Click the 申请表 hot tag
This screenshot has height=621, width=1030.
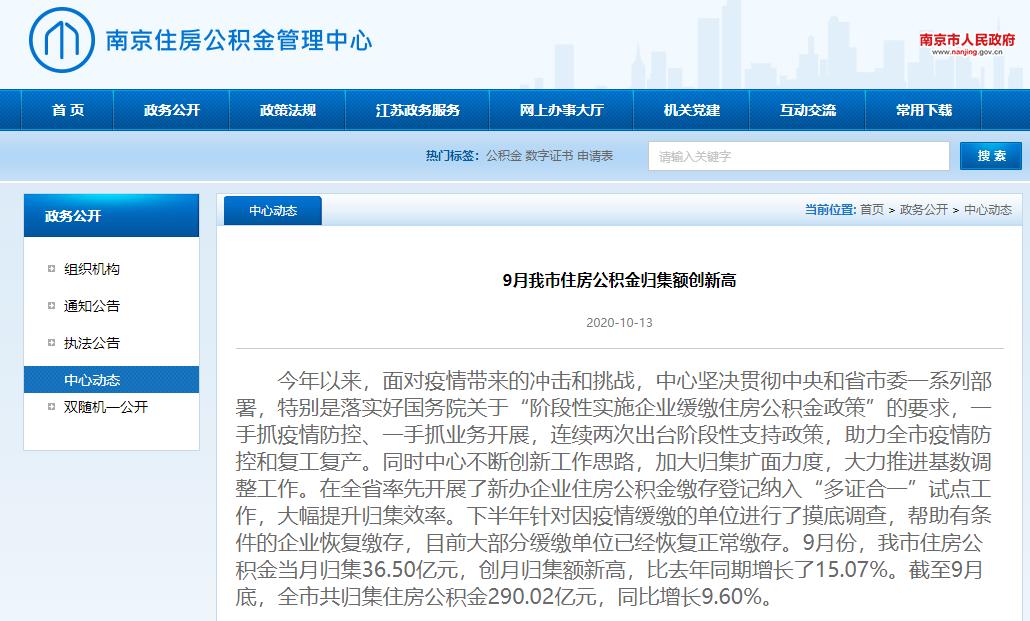tap(595, 156)
